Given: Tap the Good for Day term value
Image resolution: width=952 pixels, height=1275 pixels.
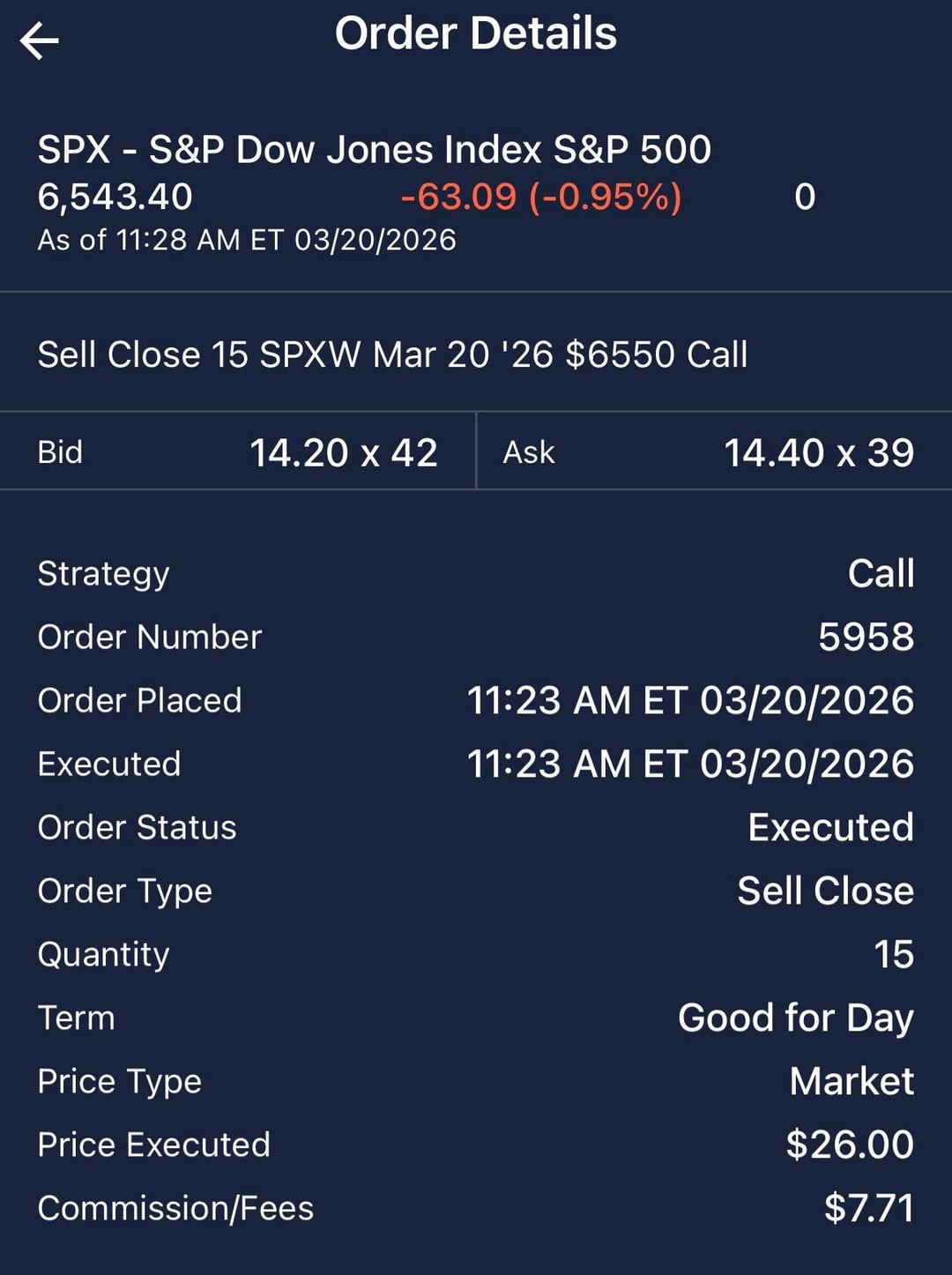Looking at the screenshot, I should 795,1018.
